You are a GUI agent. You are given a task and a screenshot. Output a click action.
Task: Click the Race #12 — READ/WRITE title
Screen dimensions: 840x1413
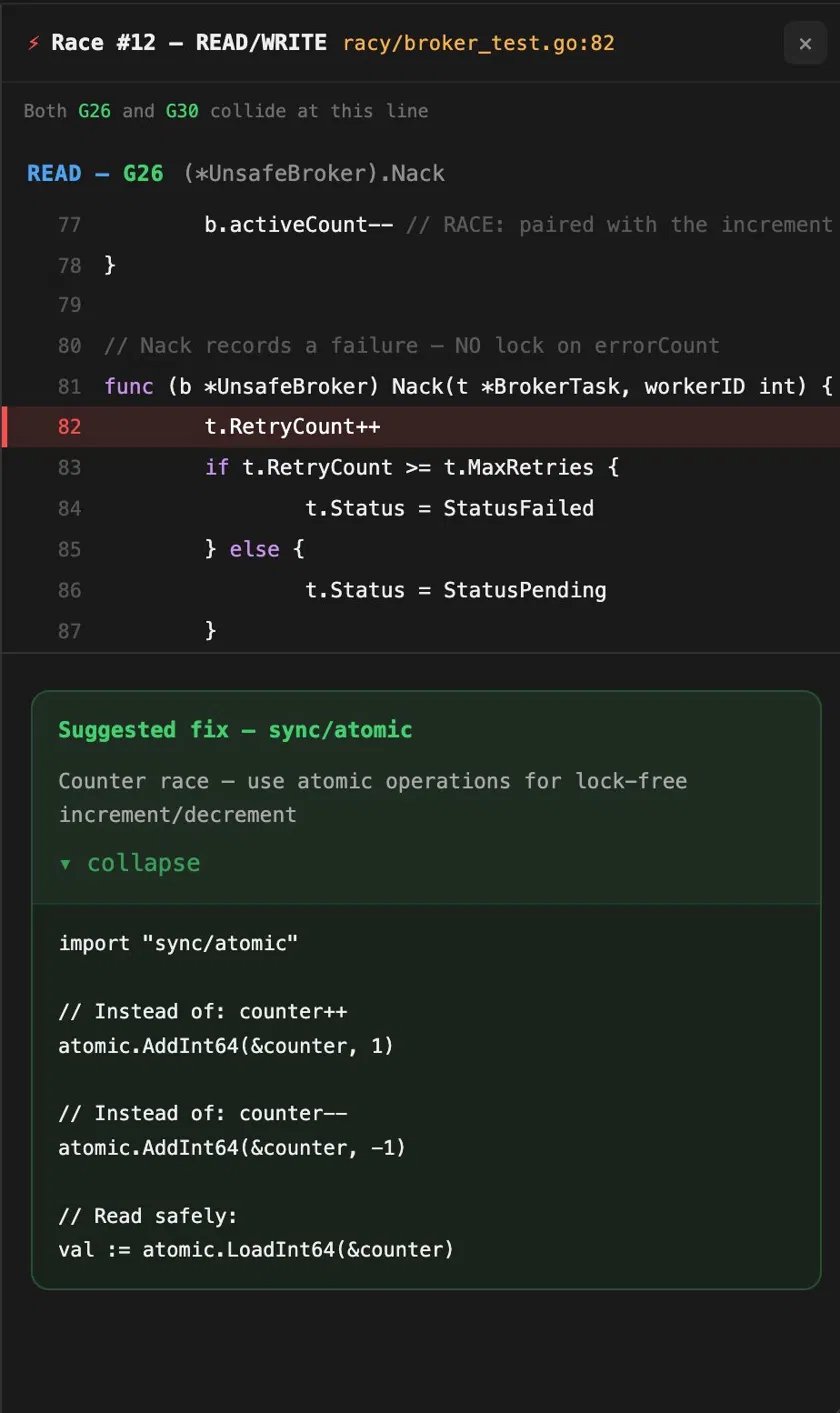pyautogui.click(x=189, y=43)
